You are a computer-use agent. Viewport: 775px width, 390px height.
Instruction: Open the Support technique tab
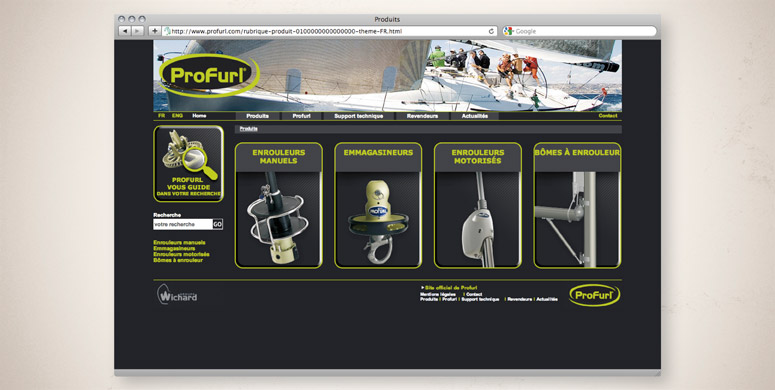(x=359, y=116)
